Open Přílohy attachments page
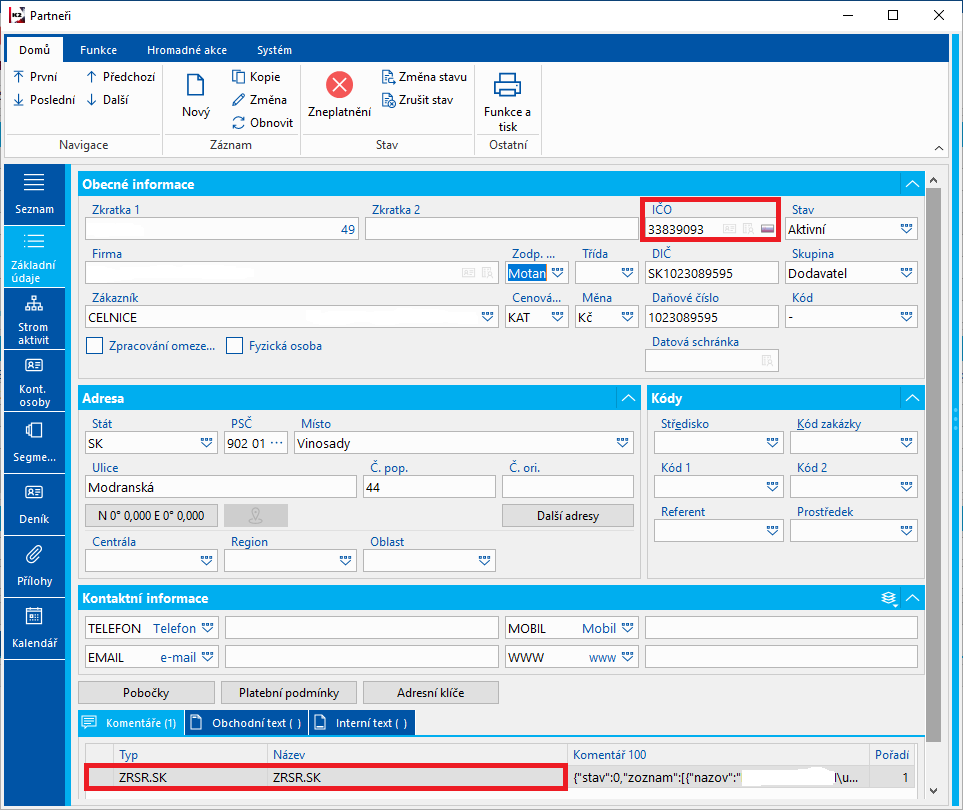Screen dimensions: 963x810 [34, 567]
